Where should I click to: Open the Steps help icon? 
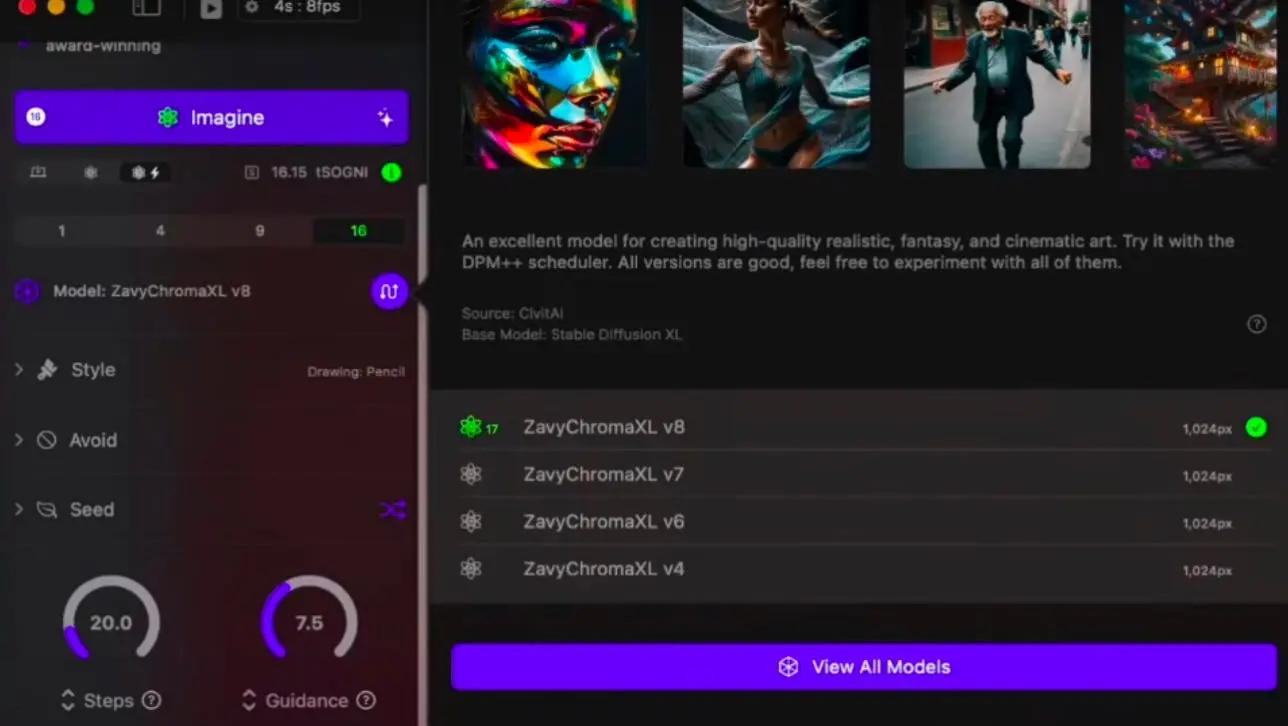pos(151,700)
